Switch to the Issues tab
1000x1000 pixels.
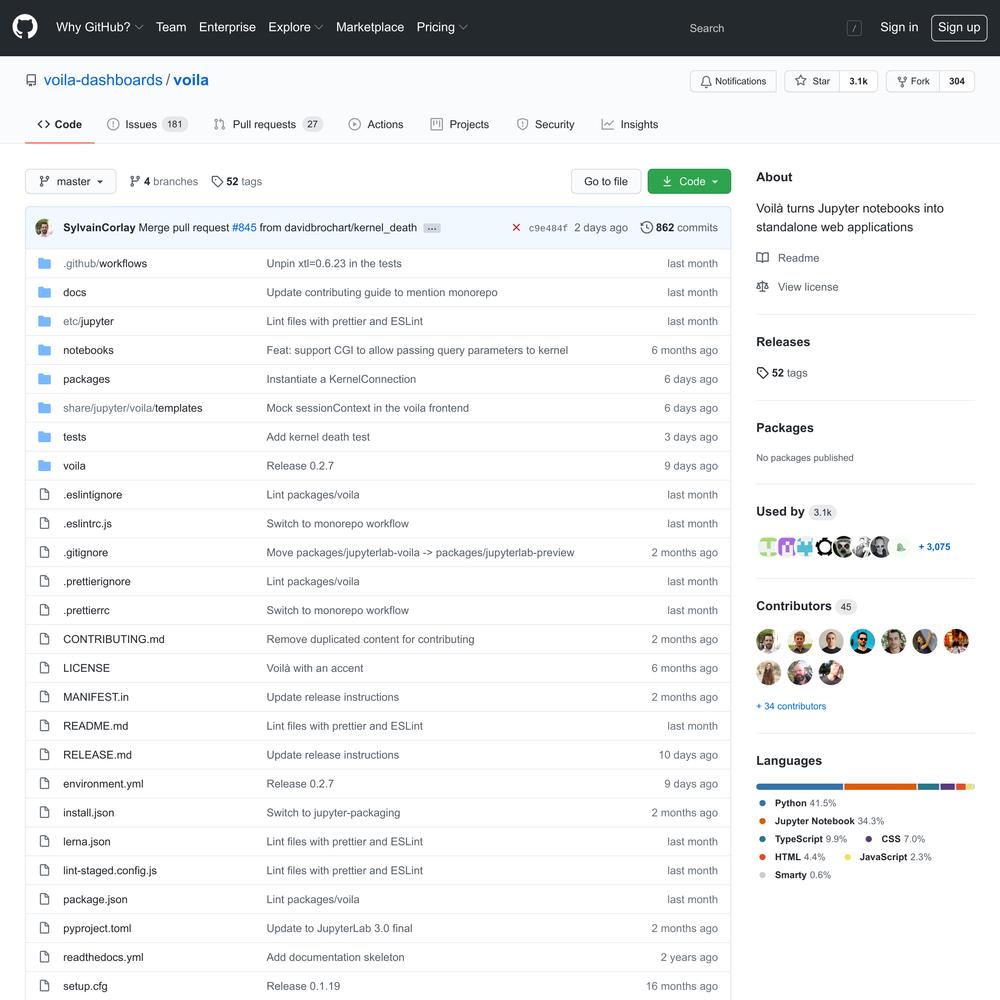pyautogui.click(x=147, y=124)
